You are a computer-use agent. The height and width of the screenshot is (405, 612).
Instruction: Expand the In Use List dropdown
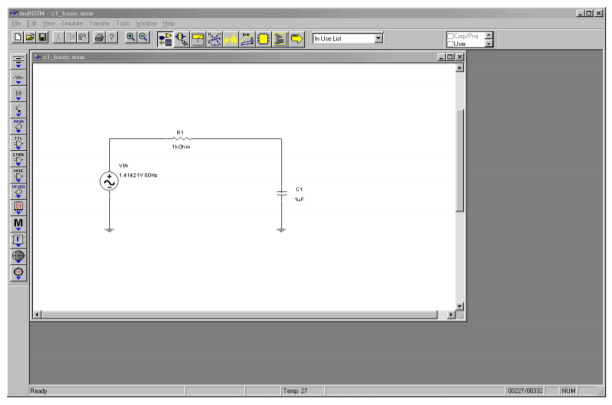[x=379, y=38]
